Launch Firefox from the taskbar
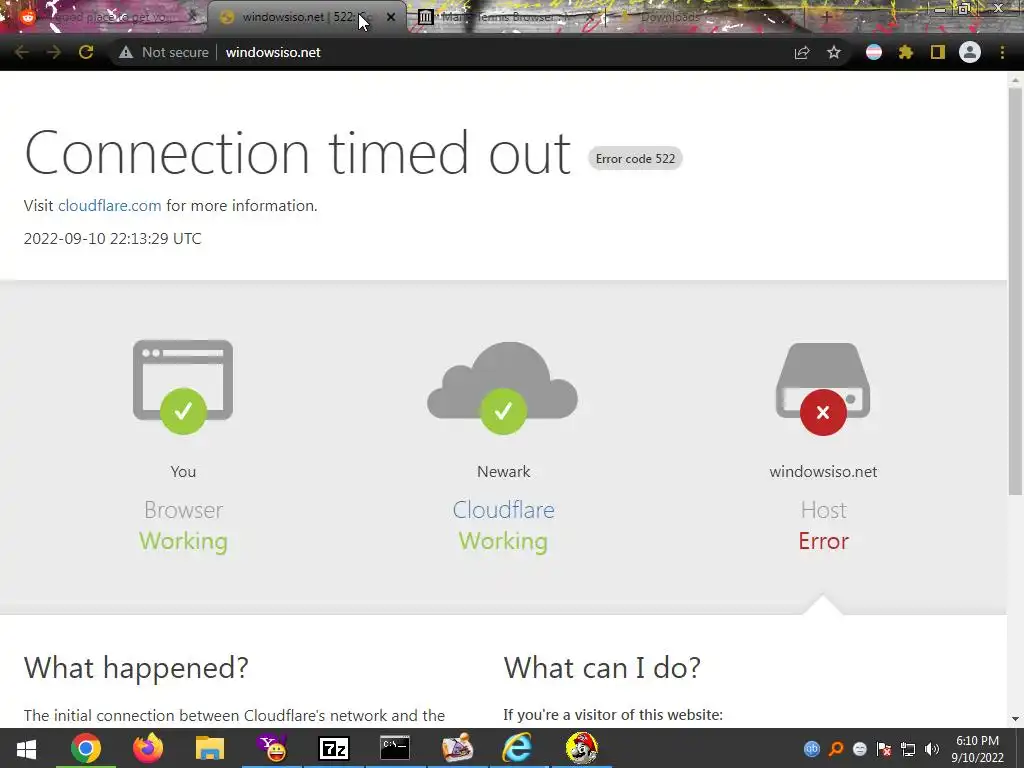 148,748
